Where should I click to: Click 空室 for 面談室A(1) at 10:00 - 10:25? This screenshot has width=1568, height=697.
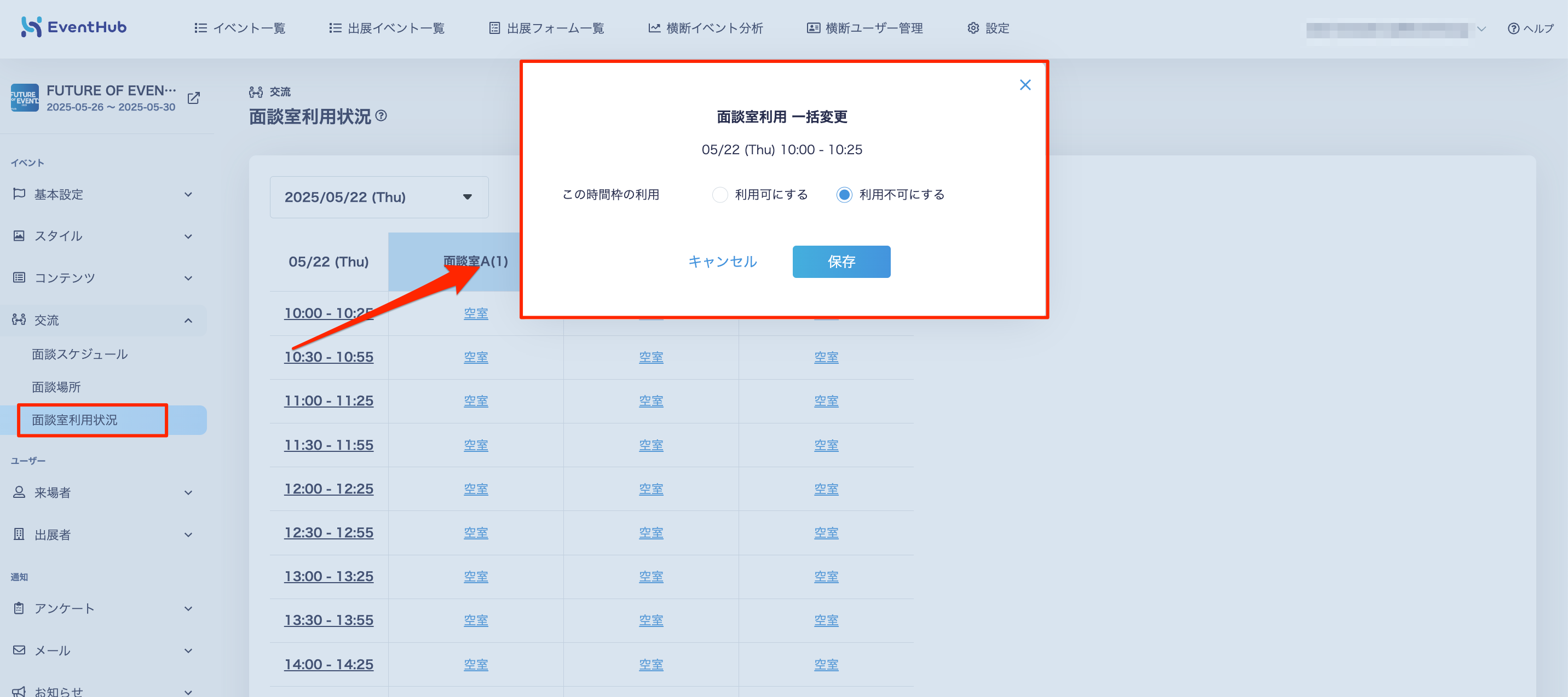coord(476,314)
